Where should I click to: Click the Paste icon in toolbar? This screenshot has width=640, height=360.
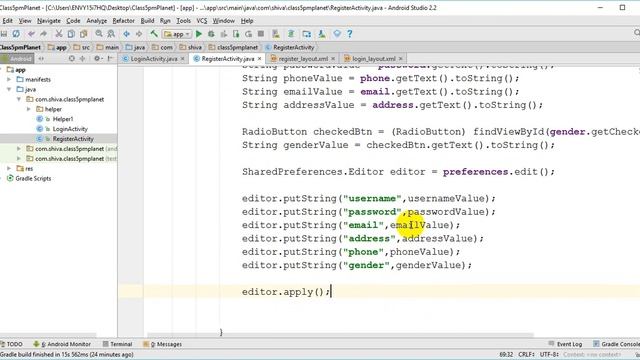coord(84,34)
